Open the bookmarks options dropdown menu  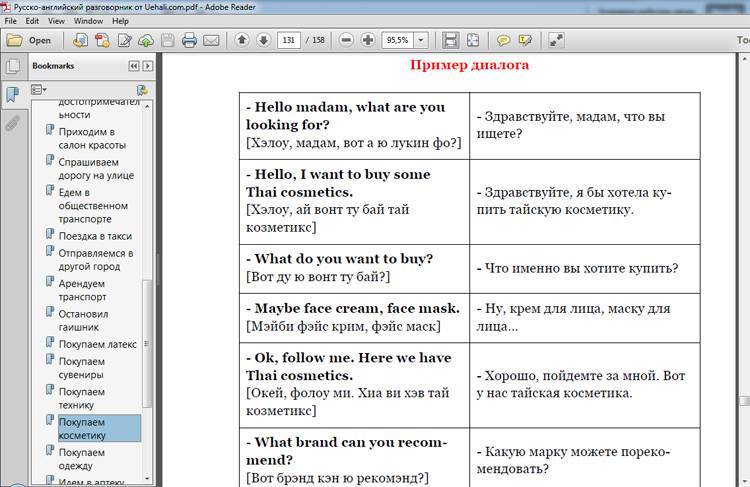pos(39,89)
